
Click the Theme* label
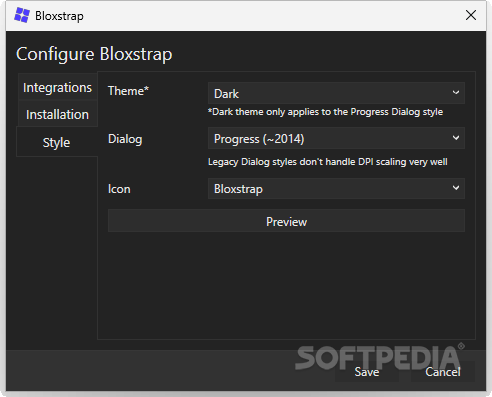point(128,91)
